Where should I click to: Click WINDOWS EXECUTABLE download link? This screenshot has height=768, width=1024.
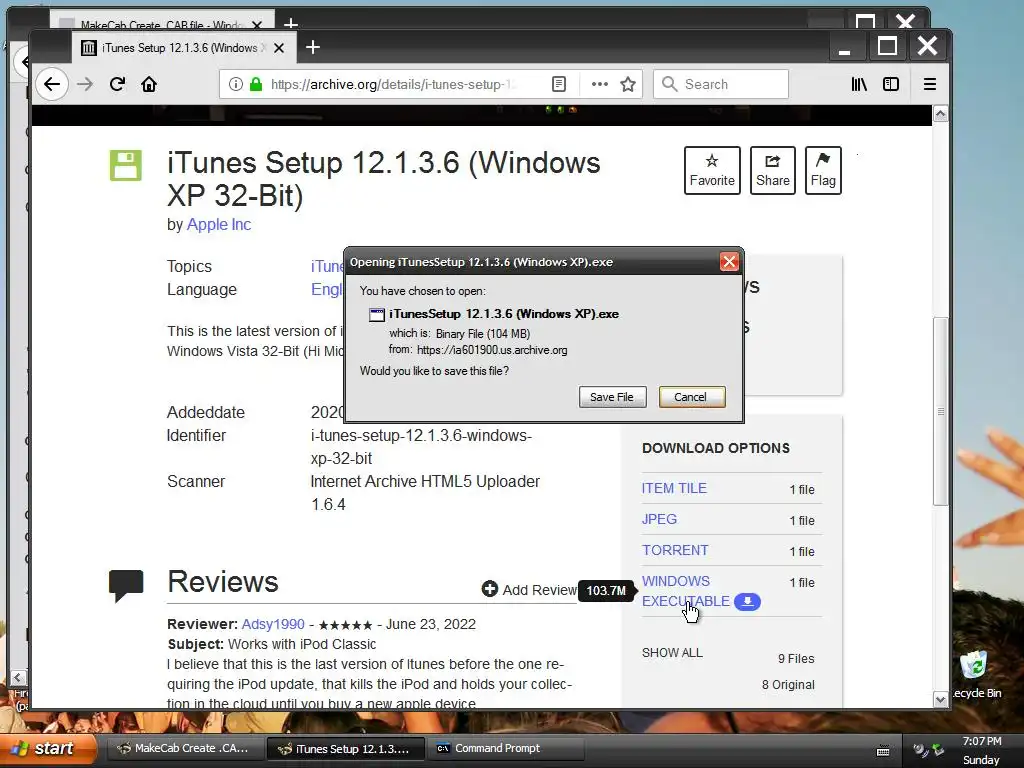686,591
